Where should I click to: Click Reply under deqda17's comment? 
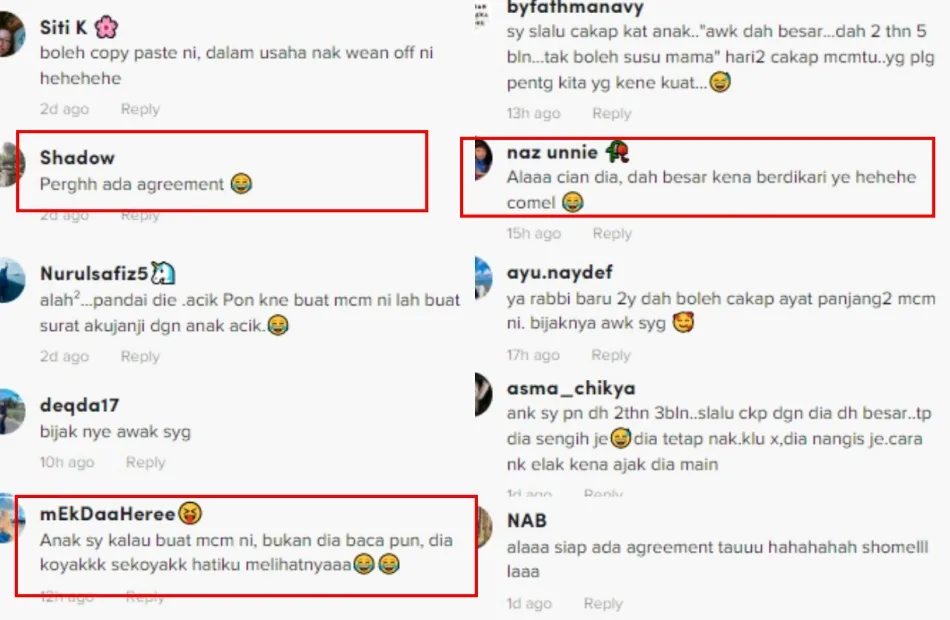coord(145,462)
